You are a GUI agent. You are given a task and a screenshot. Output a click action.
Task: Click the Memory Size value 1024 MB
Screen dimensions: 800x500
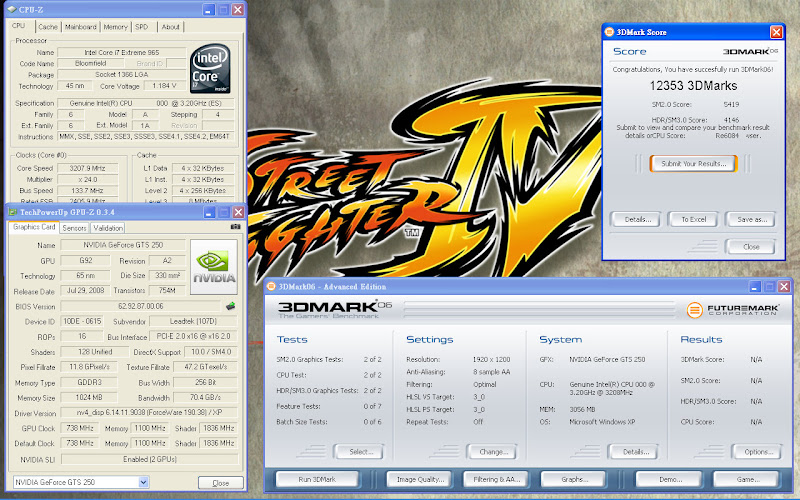click(89, 397)
